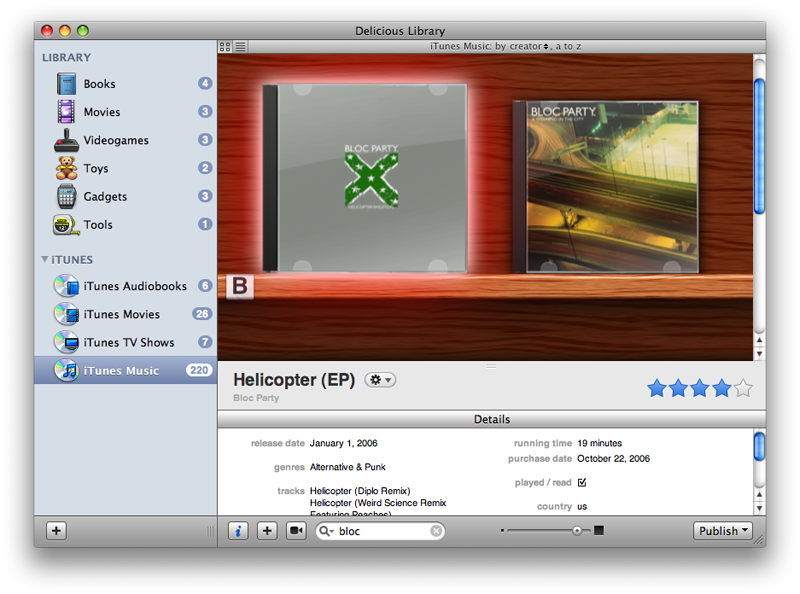Change the creator sort criterion
This screenshot has width=800, height=594.
(529, 46)
